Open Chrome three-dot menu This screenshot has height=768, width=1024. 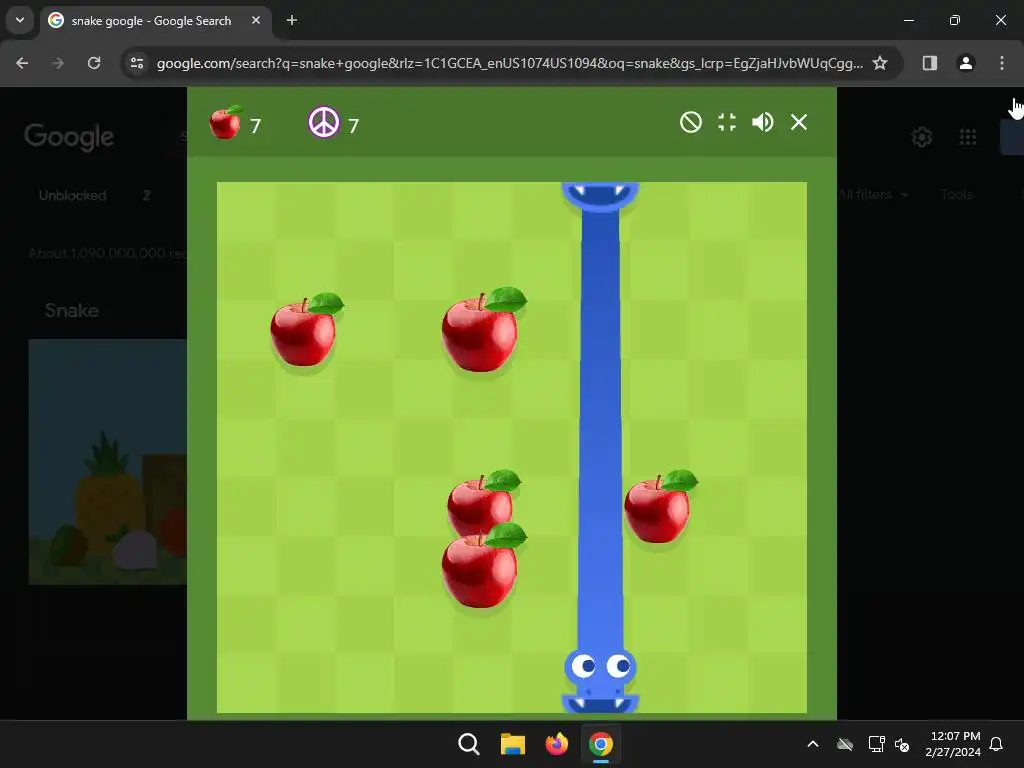tap(1001, 63)
